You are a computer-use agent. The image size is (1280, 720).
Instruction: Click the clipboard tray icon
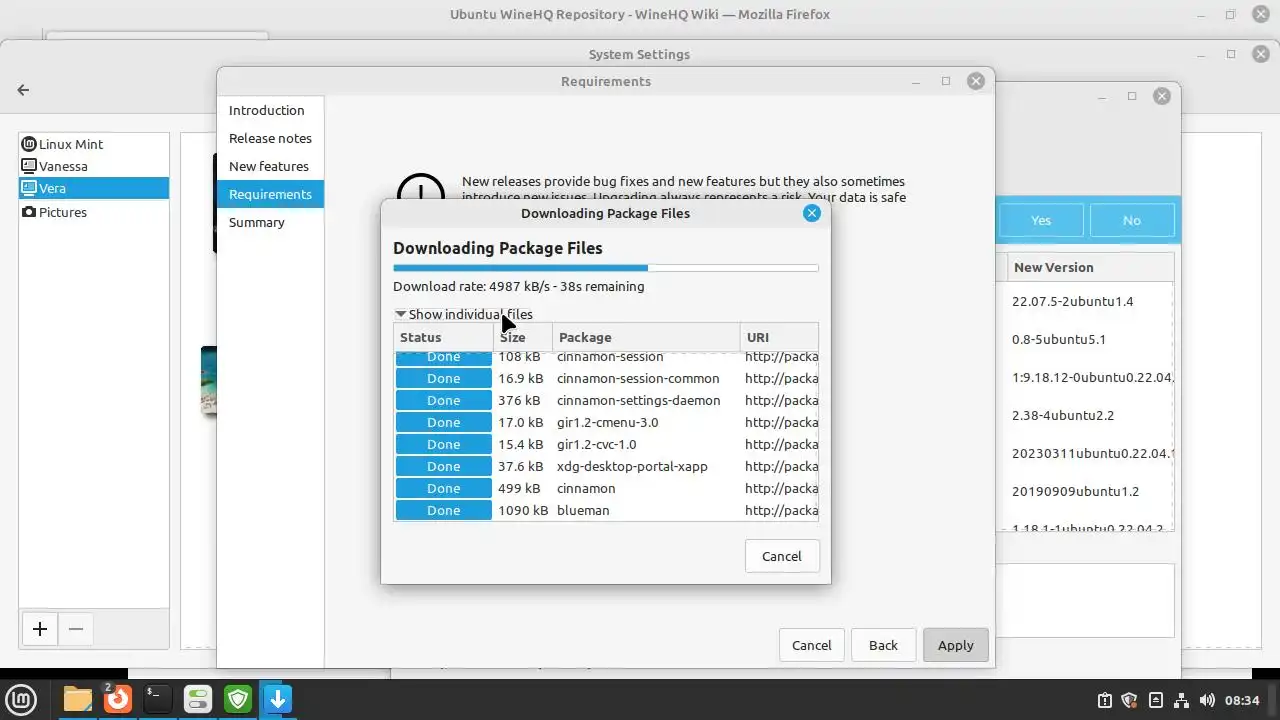coord(1105,700)
